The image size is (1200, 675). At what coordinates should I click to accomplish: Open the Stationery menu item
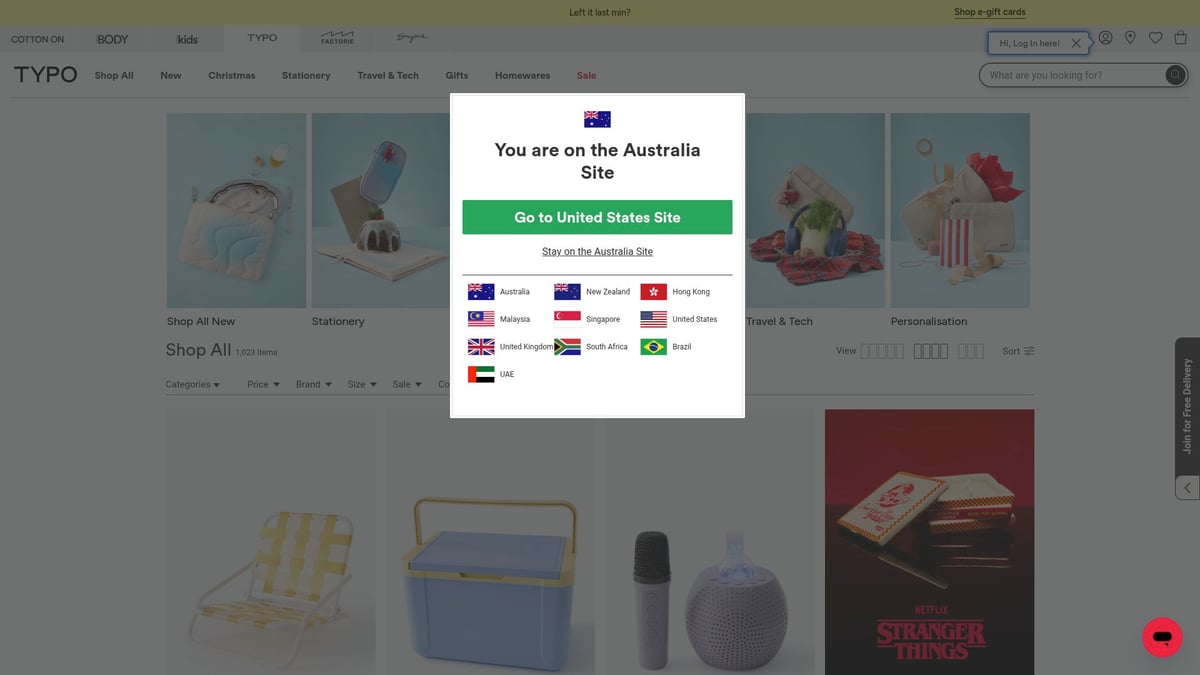[306, 75]
